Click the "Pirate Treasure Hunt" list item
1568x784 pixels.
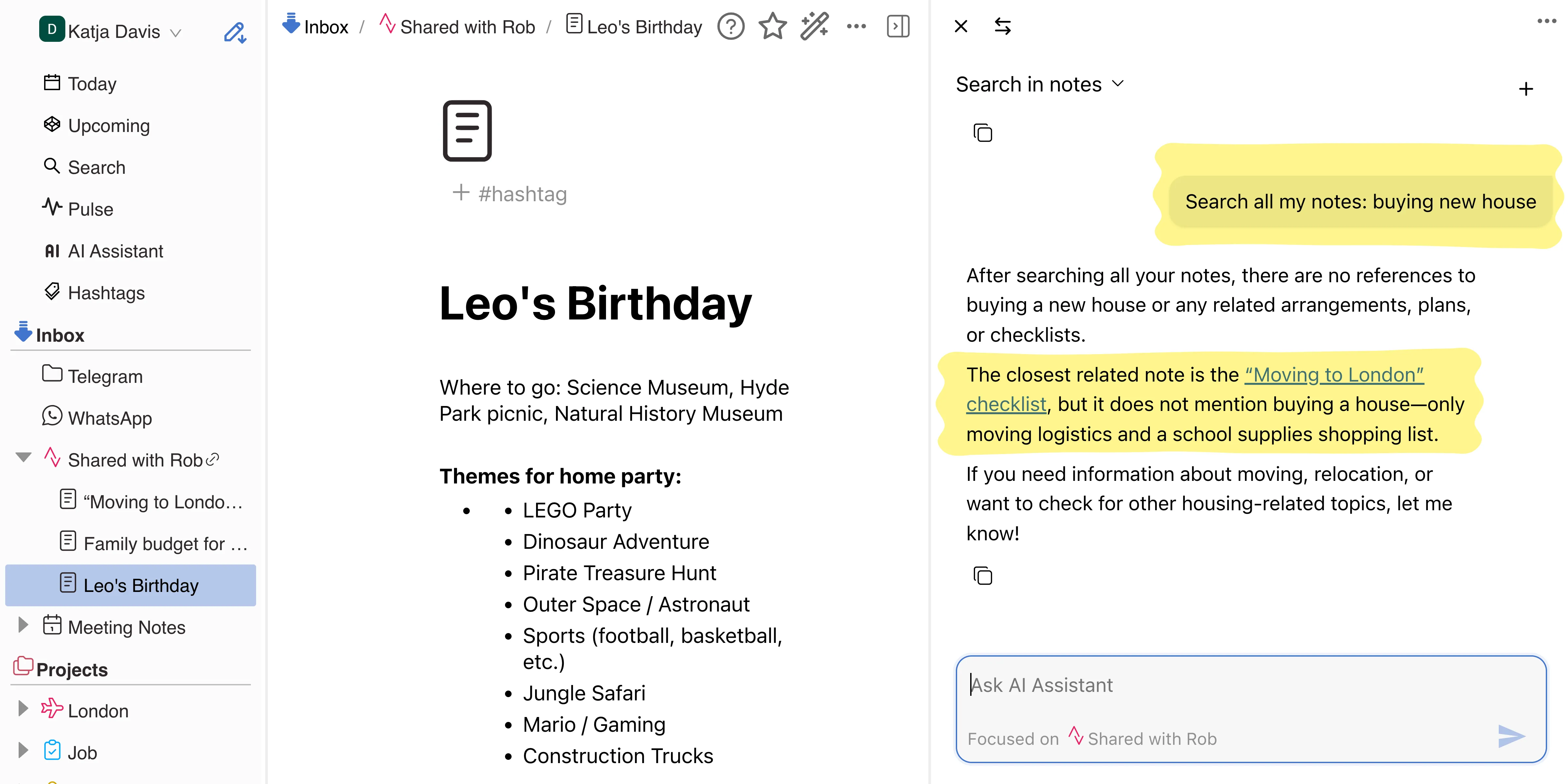[x=619, y=573]
